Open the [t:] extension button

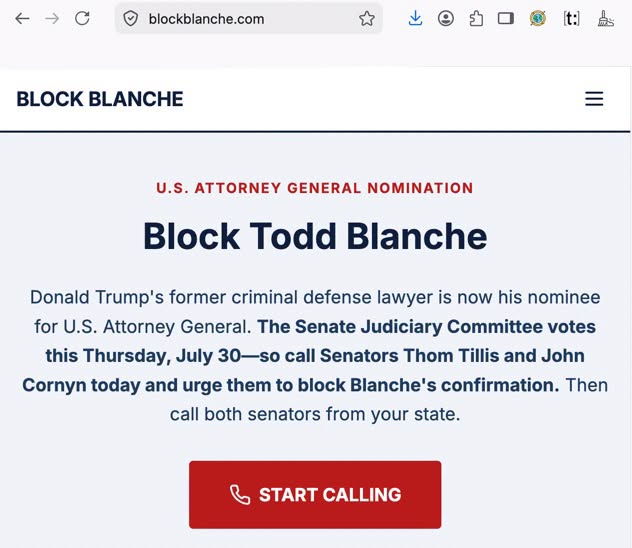tap(572, 19)
